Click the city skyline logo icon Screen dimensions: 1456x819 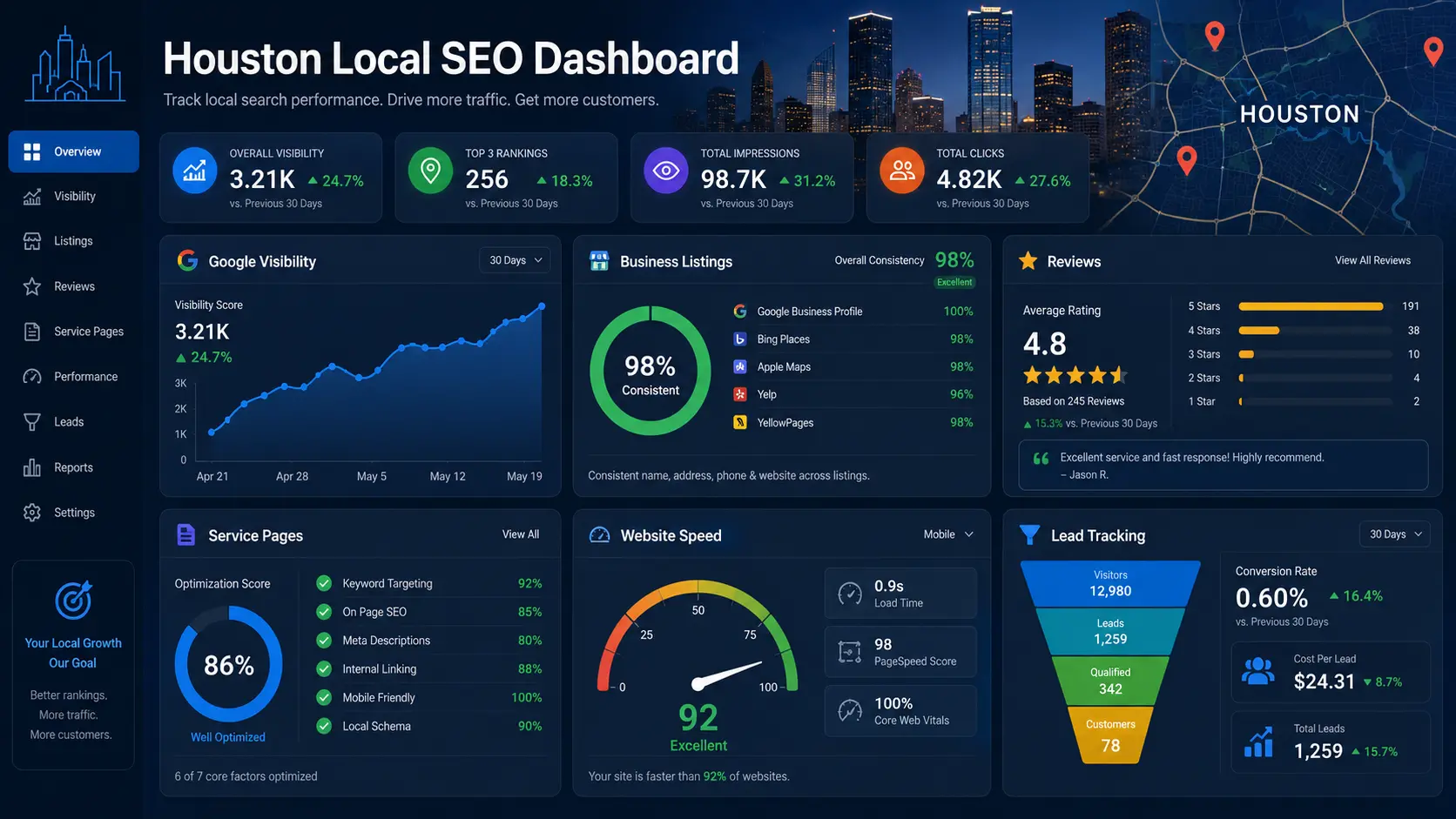(x=74, y=64)
